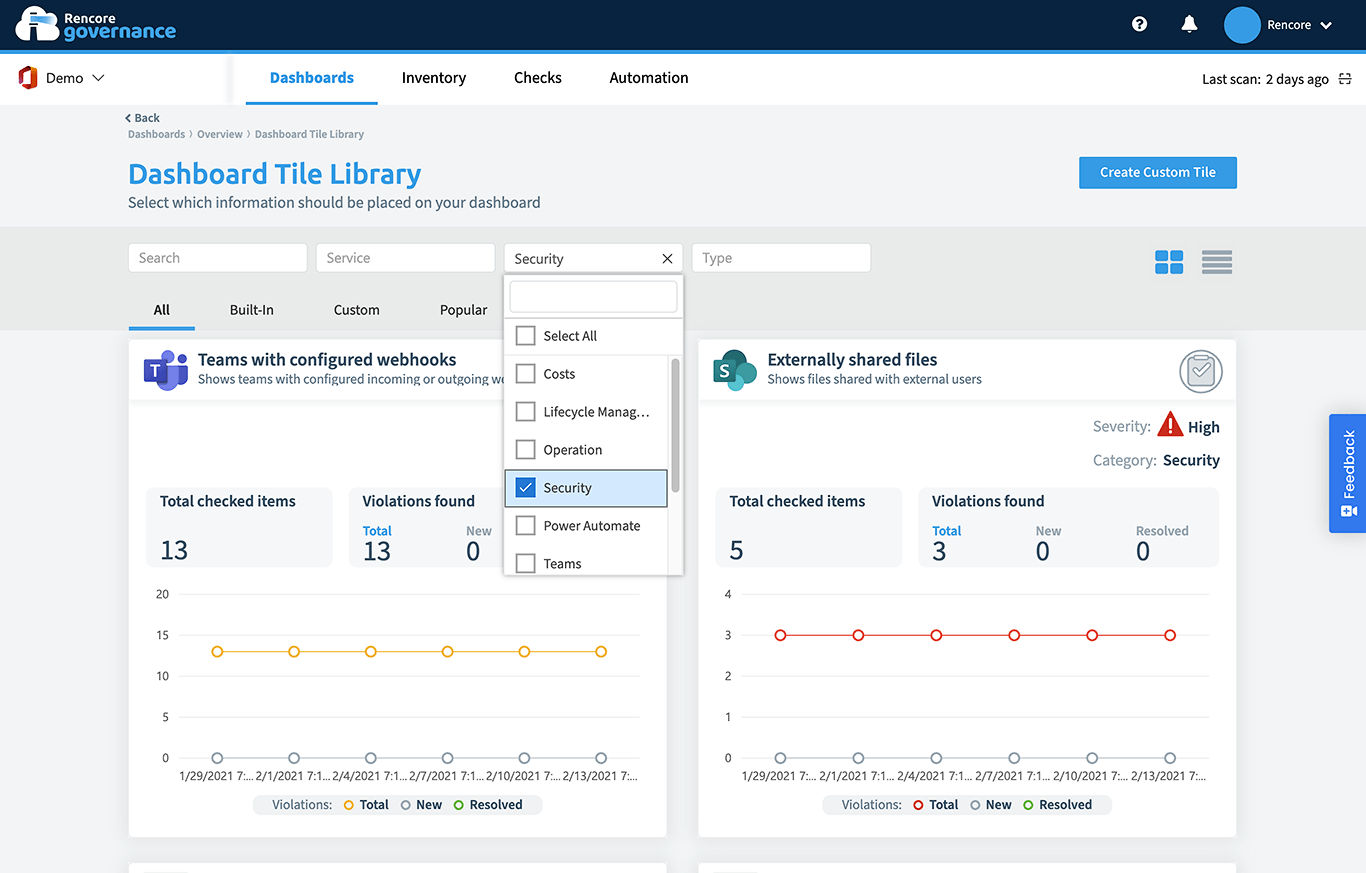
Task: Select the Popular tab
Action: pyautogui.click(x=464, y=310)
